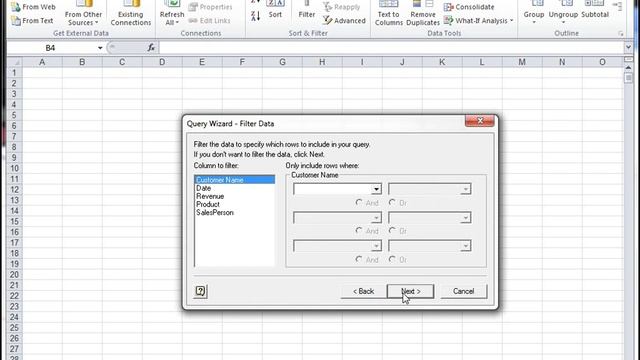This screenshot has height=360, width=640.
Task: Select second And radio button
Action: click(359, 231)
